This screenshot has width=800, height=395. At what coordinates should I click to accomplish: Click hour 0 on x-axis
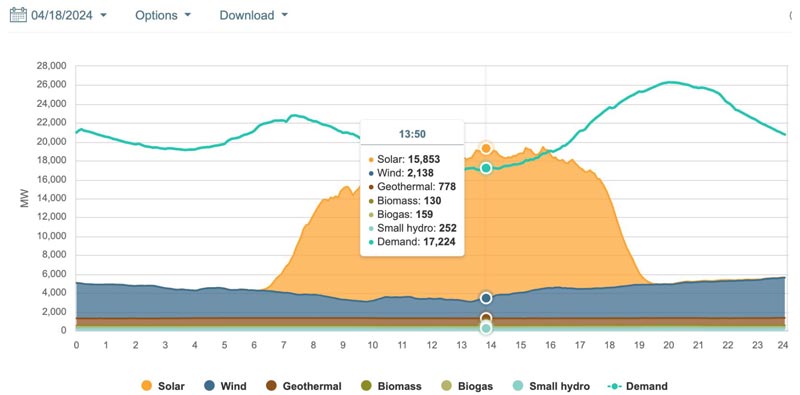(x=77, y=345)
